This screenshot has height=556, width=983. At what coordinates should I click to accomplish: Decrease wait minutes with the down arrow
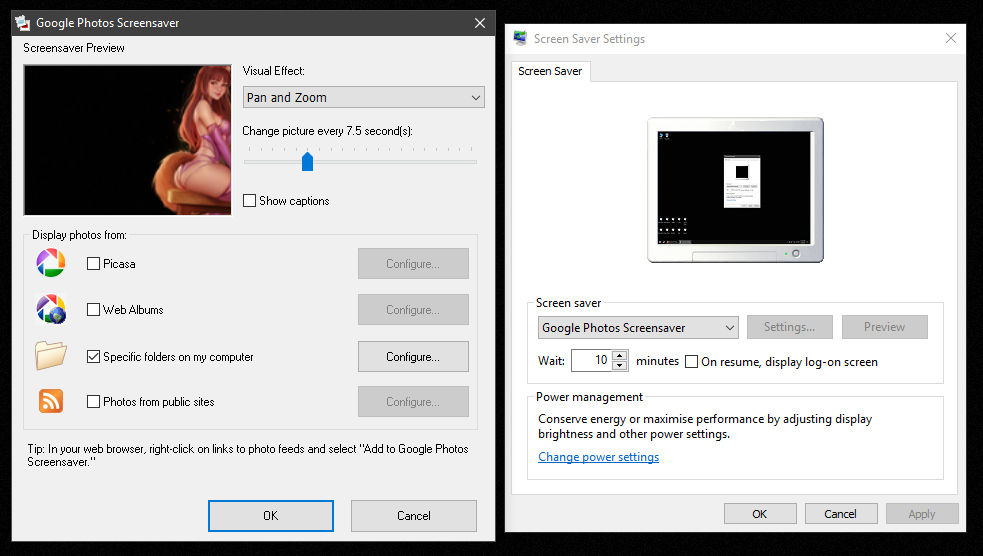click(x=619, y=365)
